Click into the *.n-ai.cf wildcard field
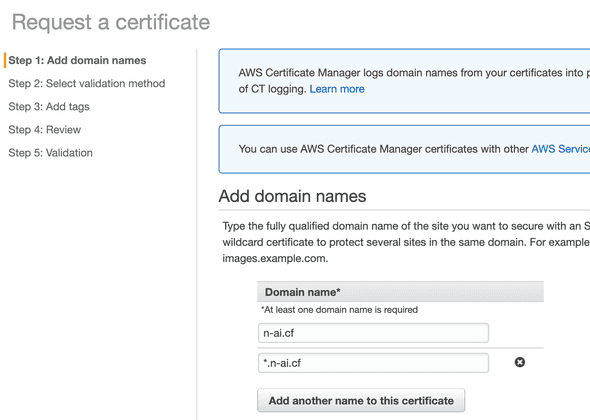The width and height of the screenshot is (590, 420). pyautogui.click(x=373, y=363)
